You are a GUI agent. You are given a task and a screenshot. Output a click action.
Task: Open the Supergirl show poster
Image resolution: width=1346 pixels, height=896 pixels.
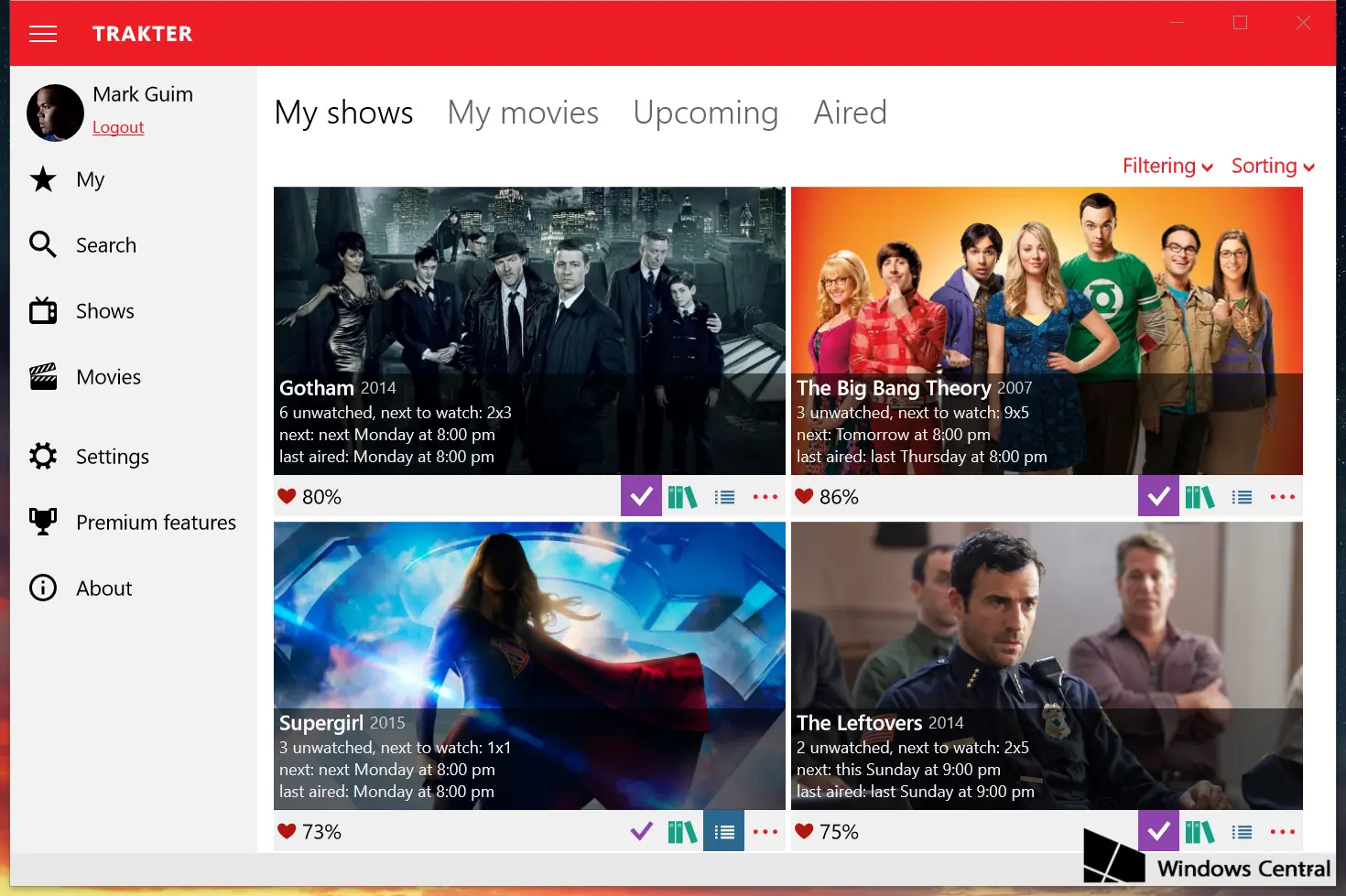point(529,665)
